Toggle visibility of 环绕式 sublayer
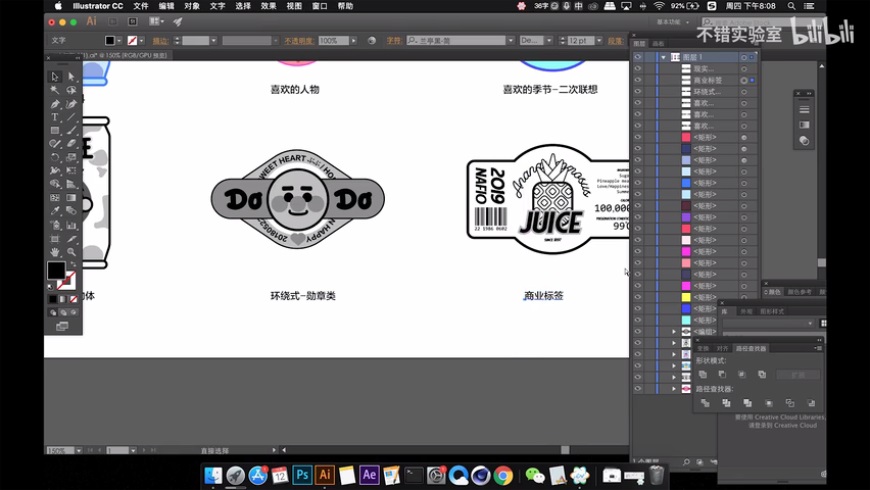This screenshot has height=490, width=870. 638,92
